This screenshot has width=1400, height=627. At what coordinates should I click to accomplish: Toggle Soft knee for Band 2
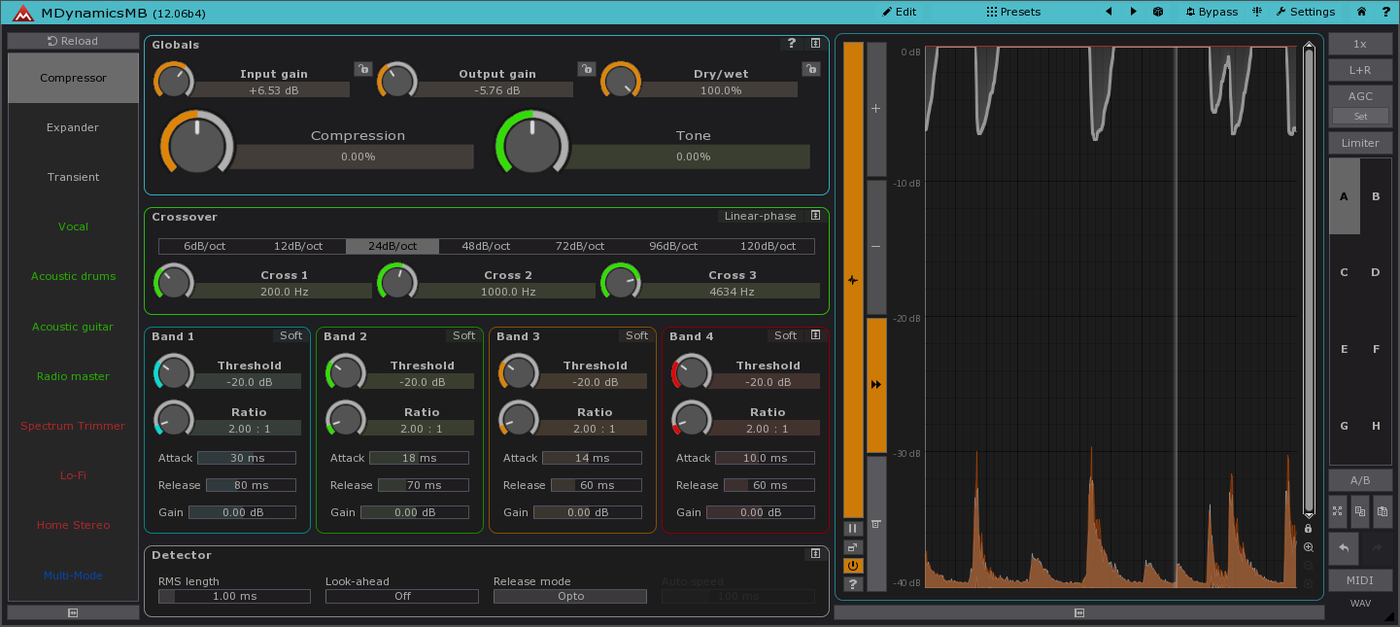[464, 336]
